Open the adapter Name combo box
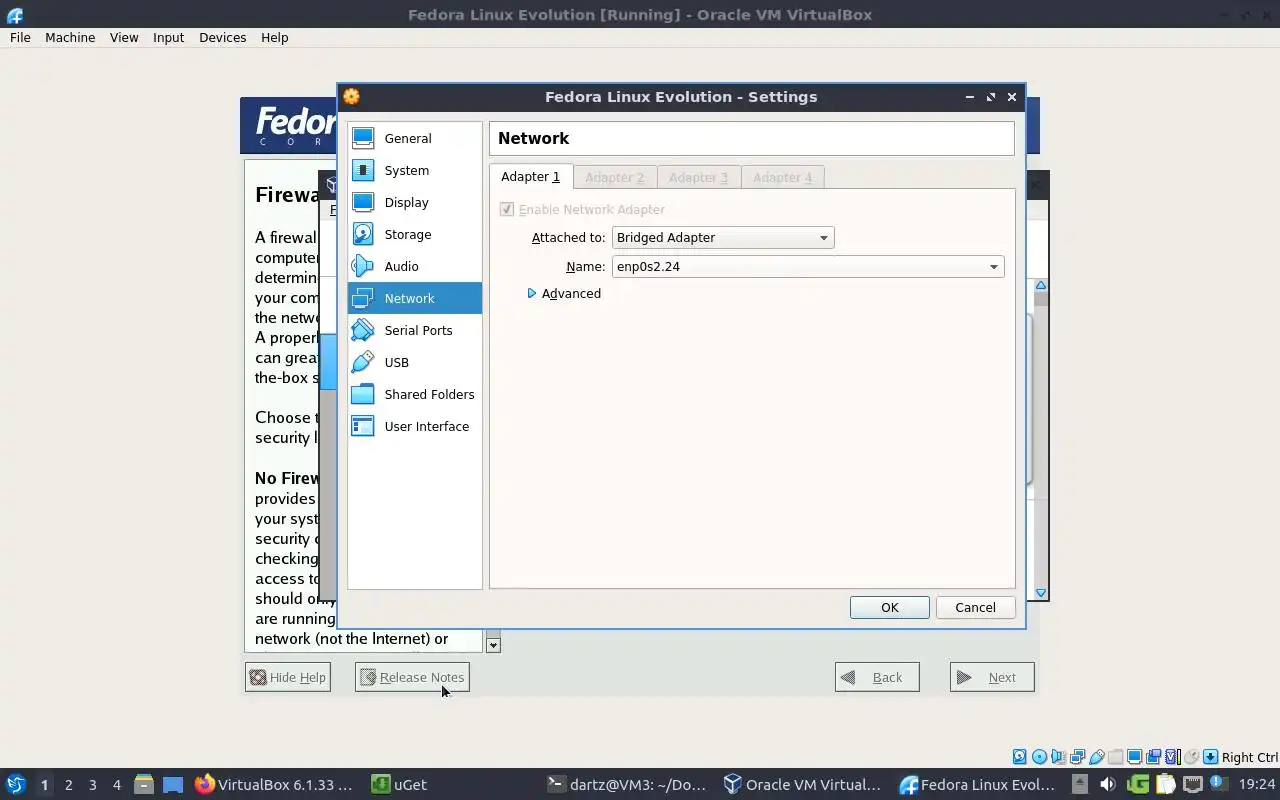 pyautogui.click(x=808, y=266)
